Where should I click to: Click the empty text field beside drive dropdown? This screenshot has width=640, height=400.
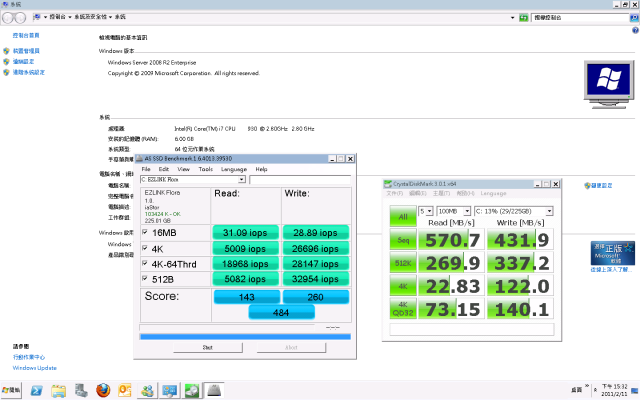pyautogui.click(x=300, y=180)
